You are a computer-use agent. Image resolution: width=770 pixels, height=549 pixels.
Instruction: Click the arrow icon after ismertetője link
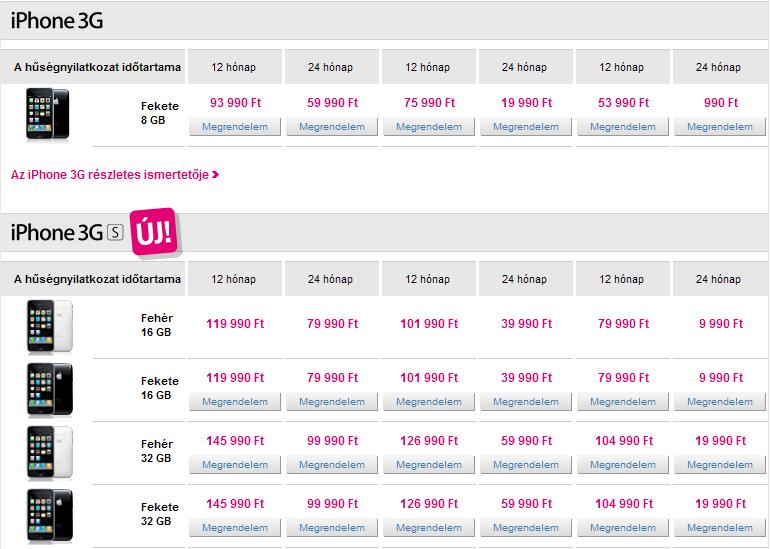pyautogui.click(x=216, y=174)
